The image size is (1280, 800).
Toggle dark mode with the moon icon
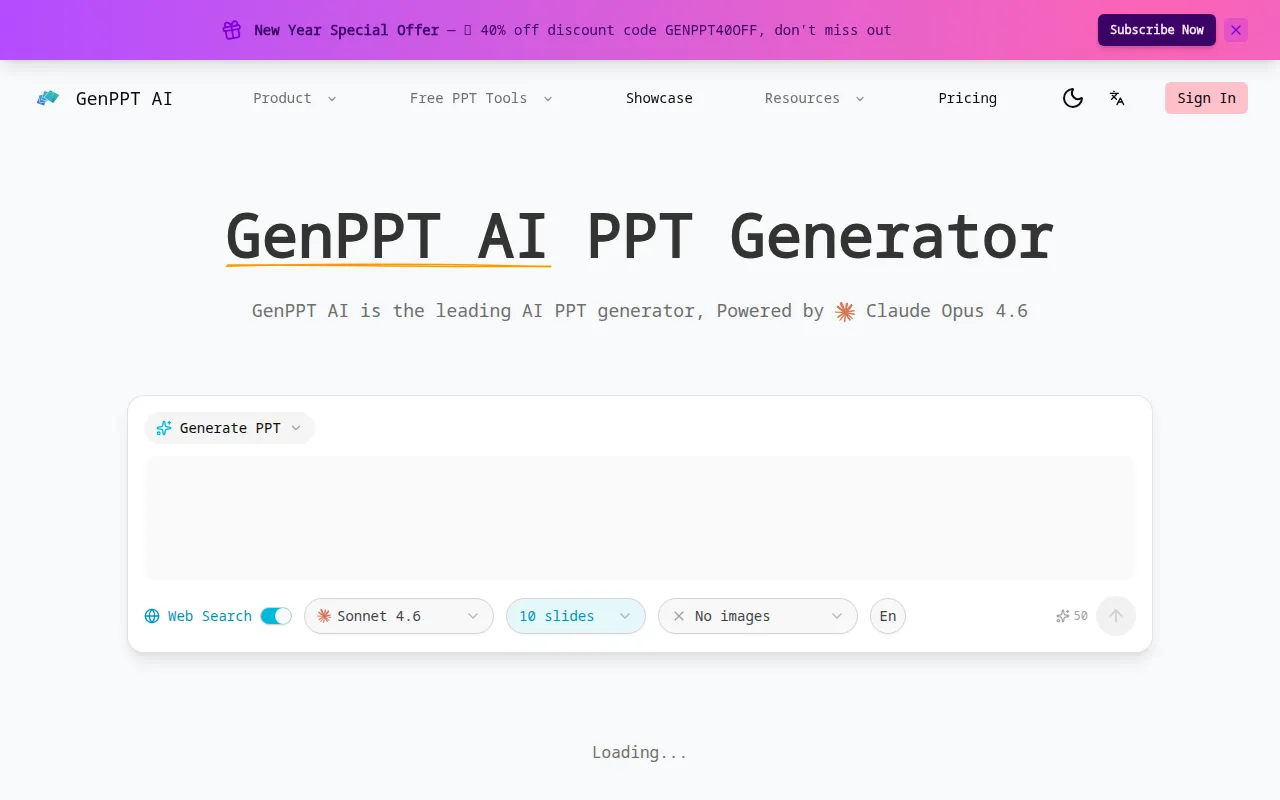pyautogui.click(x=1073, y=98)
